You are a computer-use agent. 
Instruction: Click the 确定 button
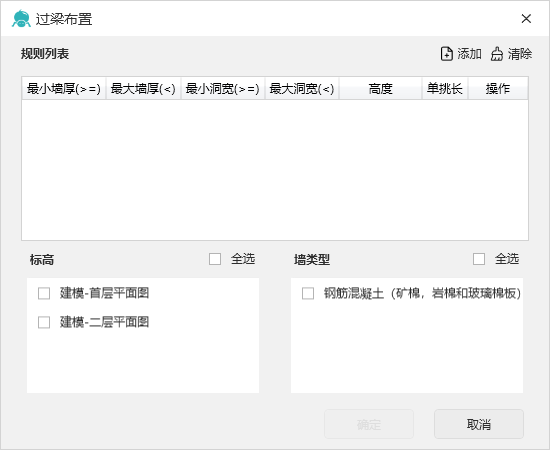point(369,424)
